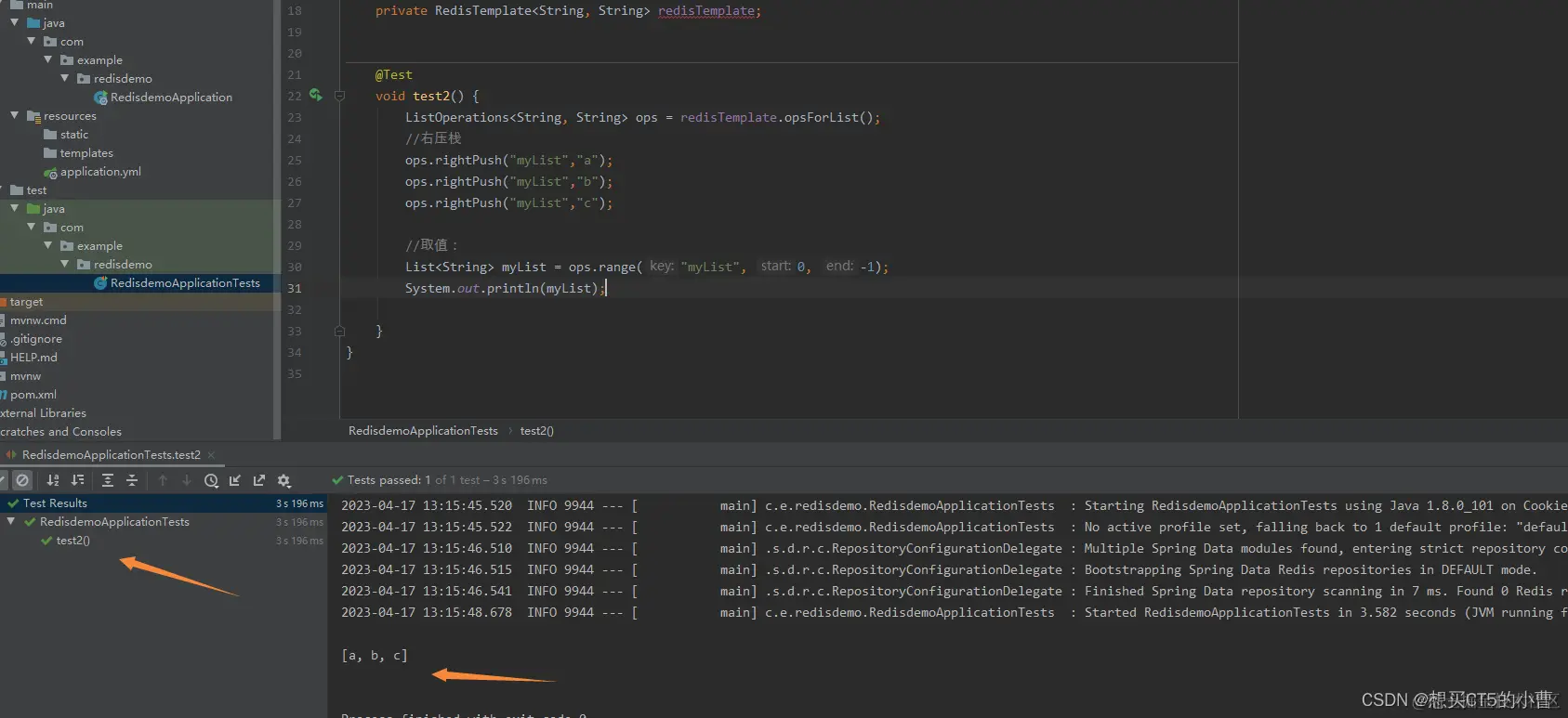Collapse the java folder under test
Viewport: 1568px width, 718px height.
tap(15, 208)
